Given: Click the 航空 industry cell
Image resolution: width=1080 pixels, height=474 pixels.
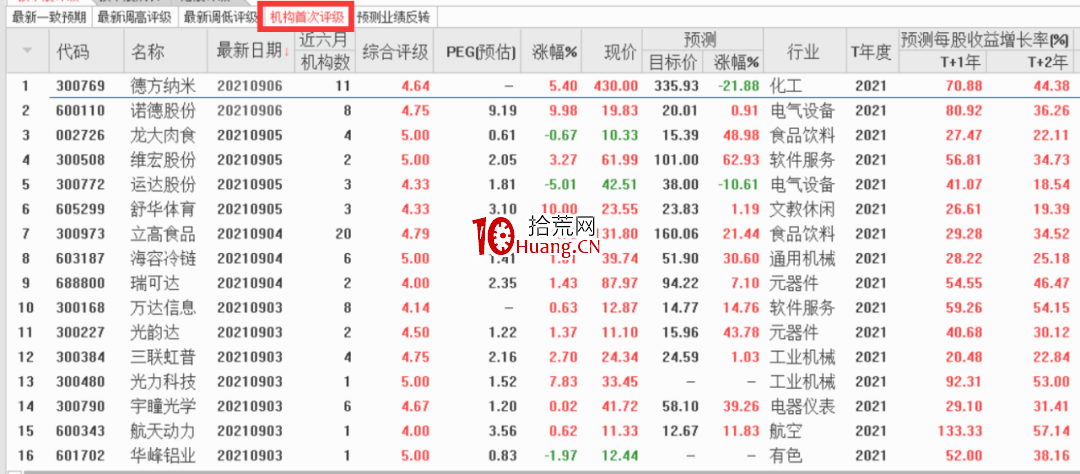Looking at the screenshot, I should click(x=785, y=432).
